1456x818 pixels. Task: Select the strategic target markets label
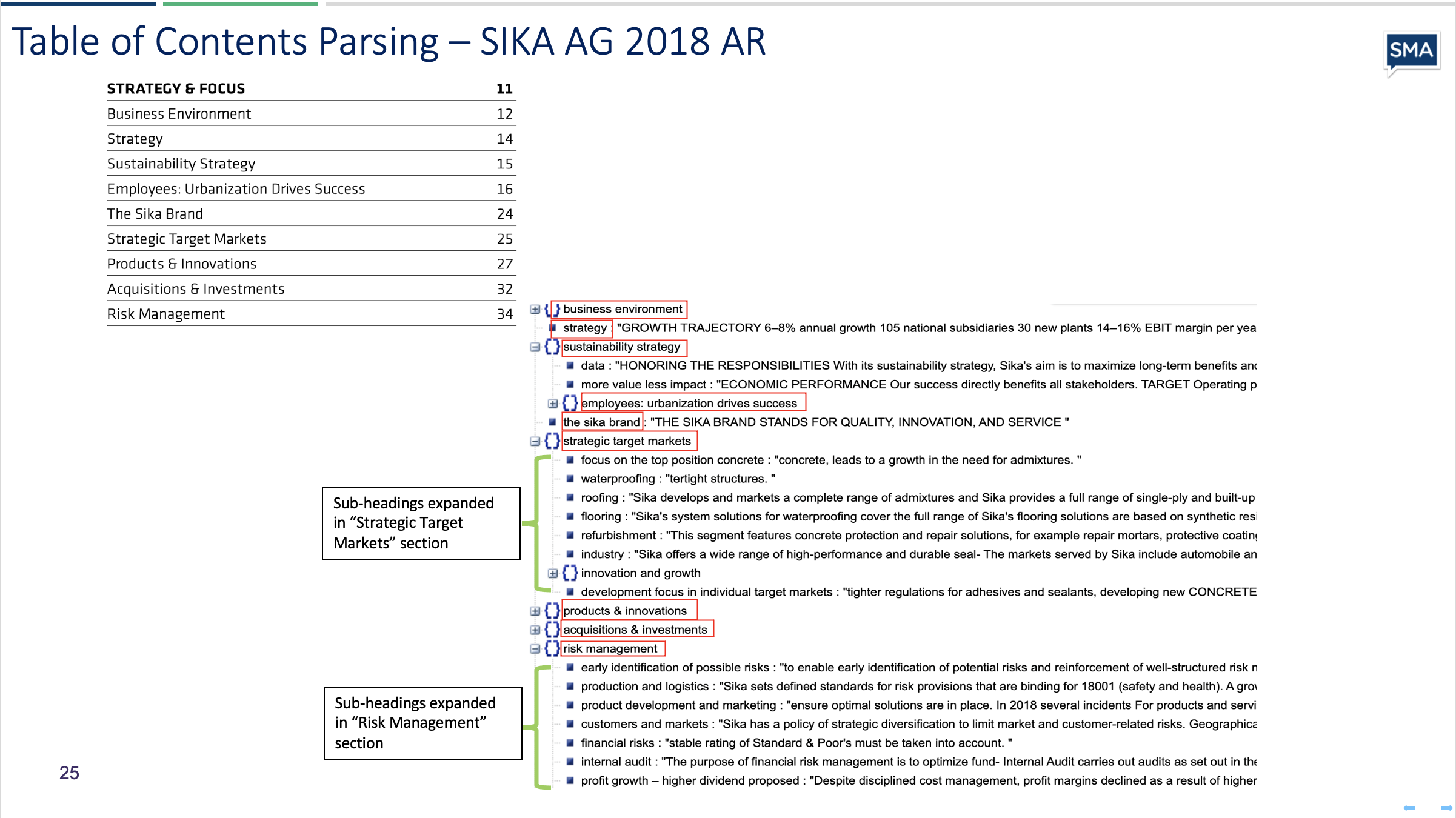[627, 441]
